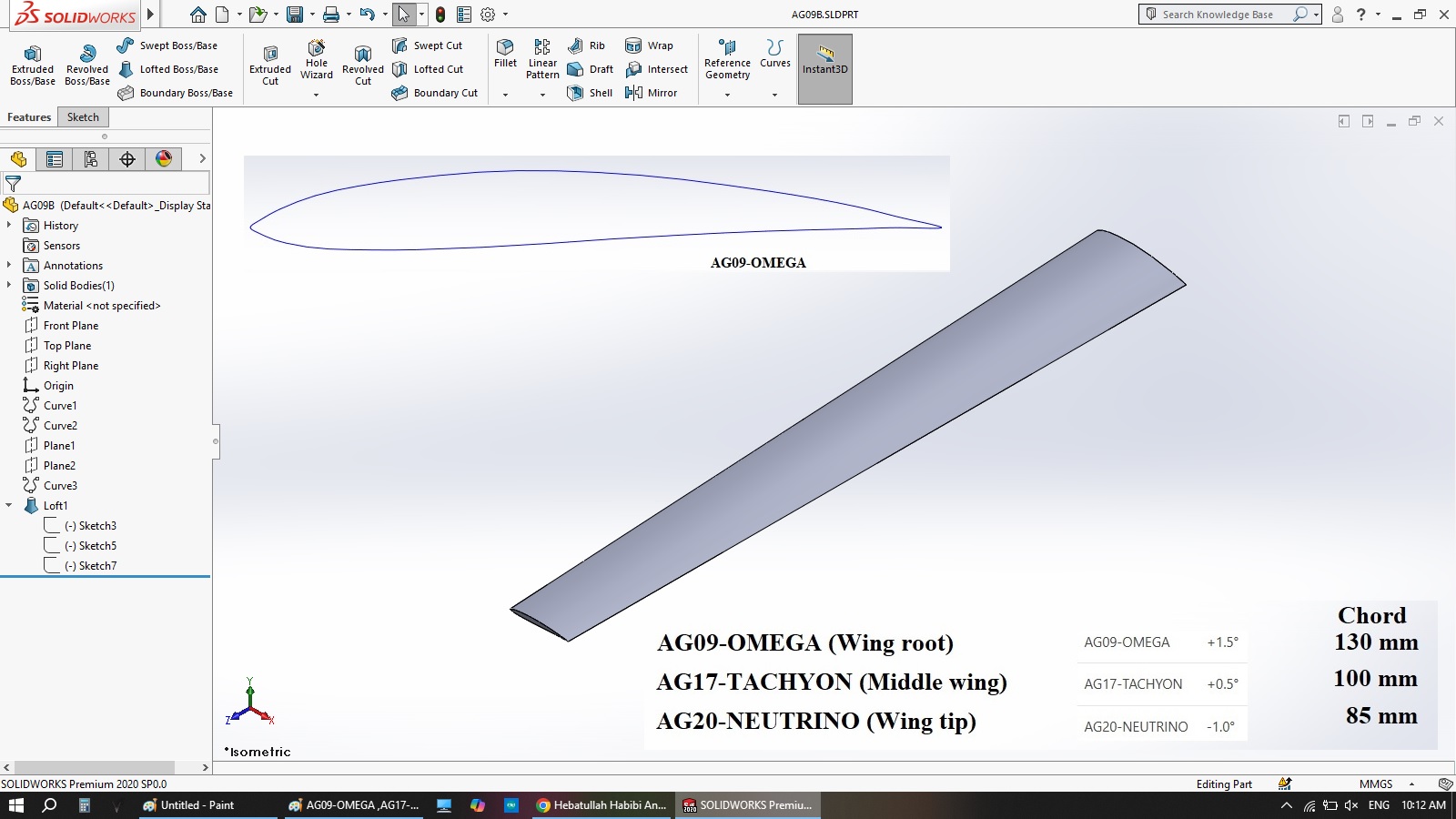Click the Rebuild traffic light icon
Screen dimensions: 1456x819
440,15
